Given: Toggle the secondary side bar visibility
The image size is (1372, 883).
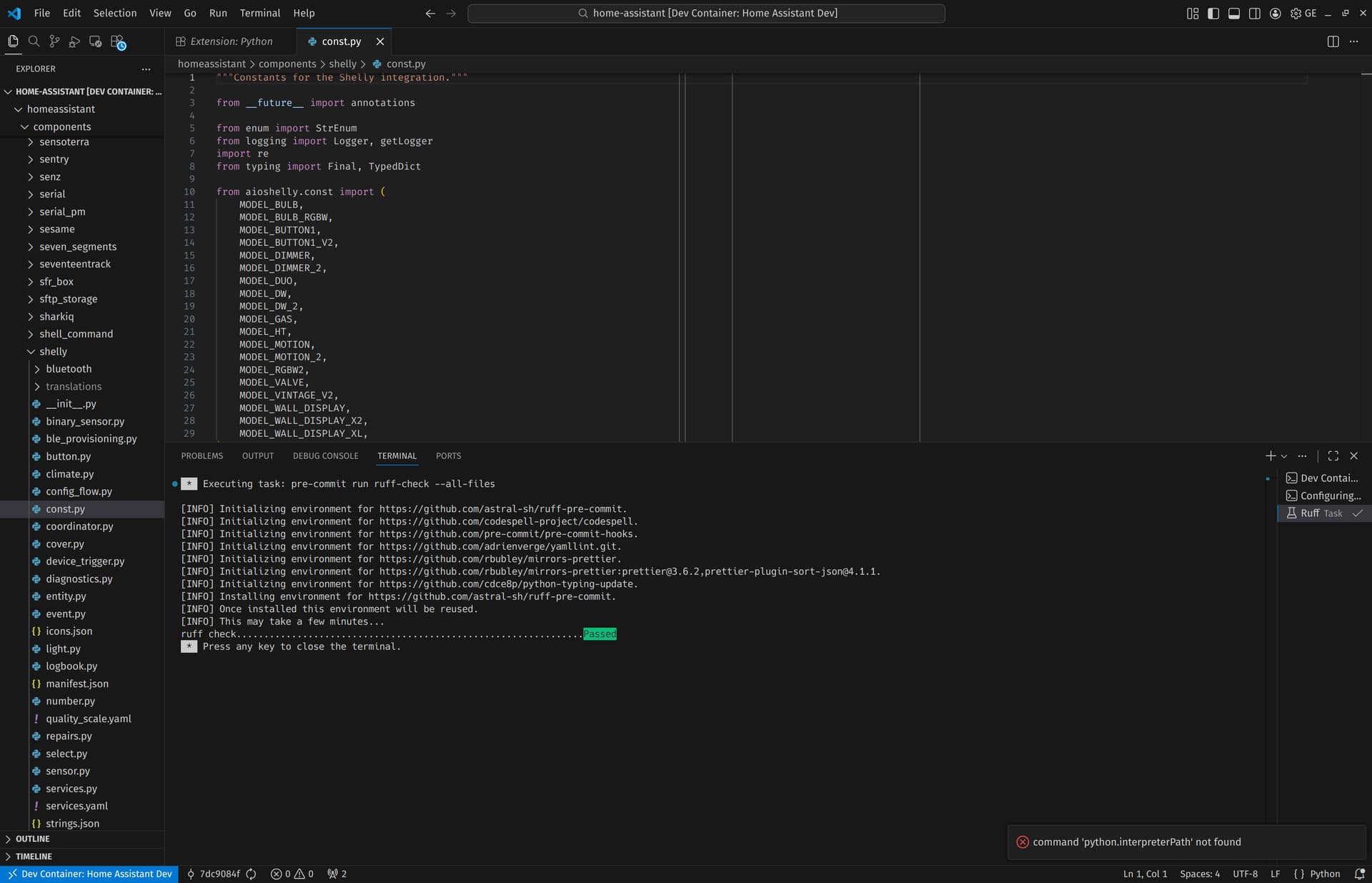Looking at the screenshot, I should click(1255, 13).
